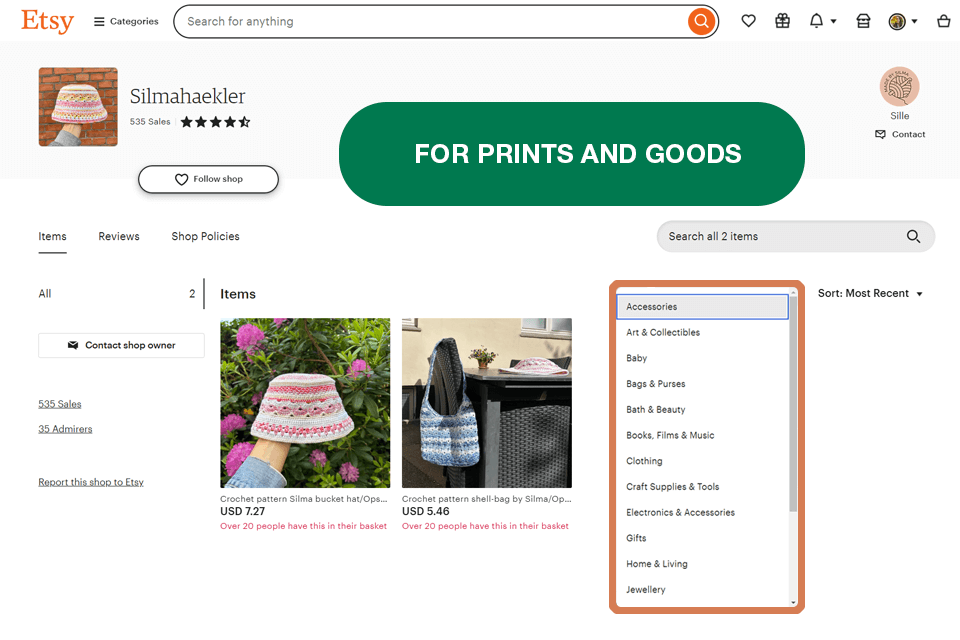960x640 pixels.
Task: Open the Categories hamburger menu
Action: (x=126, y=21)
